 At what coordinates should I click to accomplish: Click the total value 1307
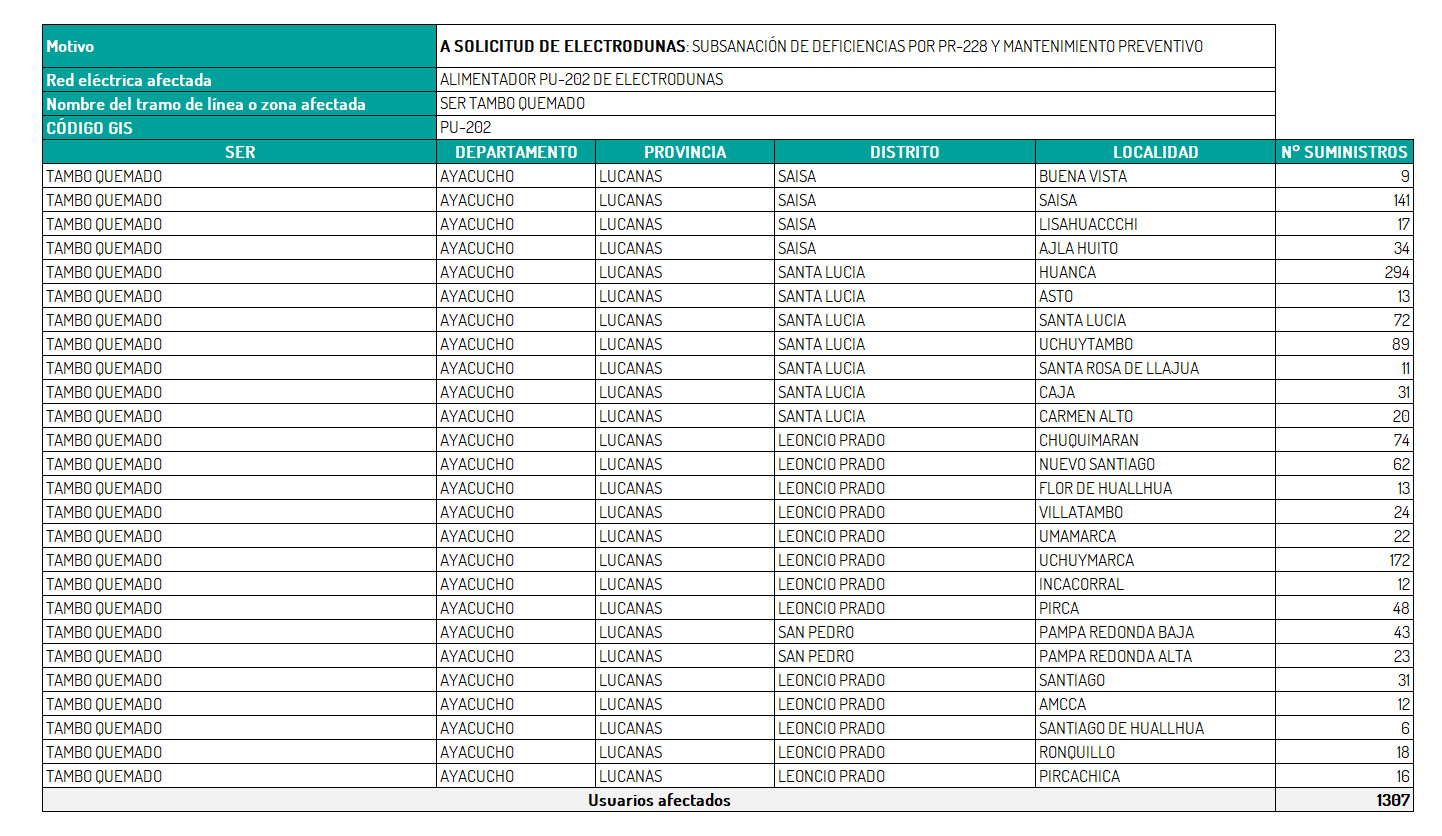[1345, 800]
